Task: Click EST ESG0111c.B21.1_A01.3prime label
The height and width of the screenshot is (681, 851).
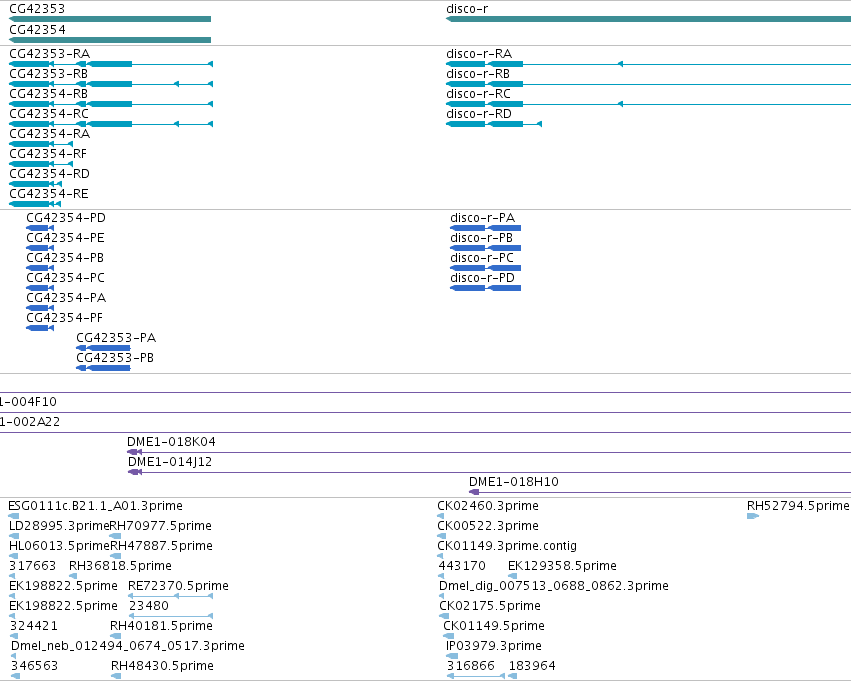Action: pos(96,506)
